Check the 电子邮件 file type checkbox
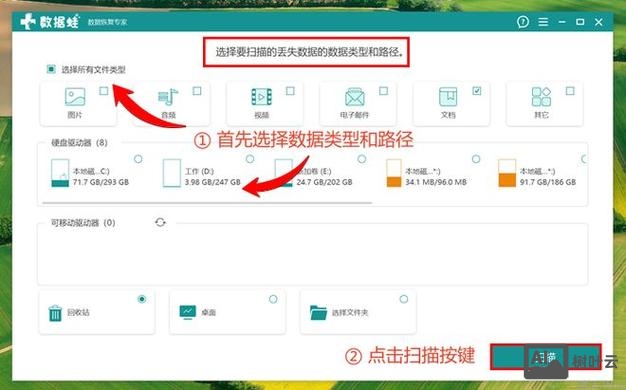Viewport: 626px width, 390px height. (383, 91)
